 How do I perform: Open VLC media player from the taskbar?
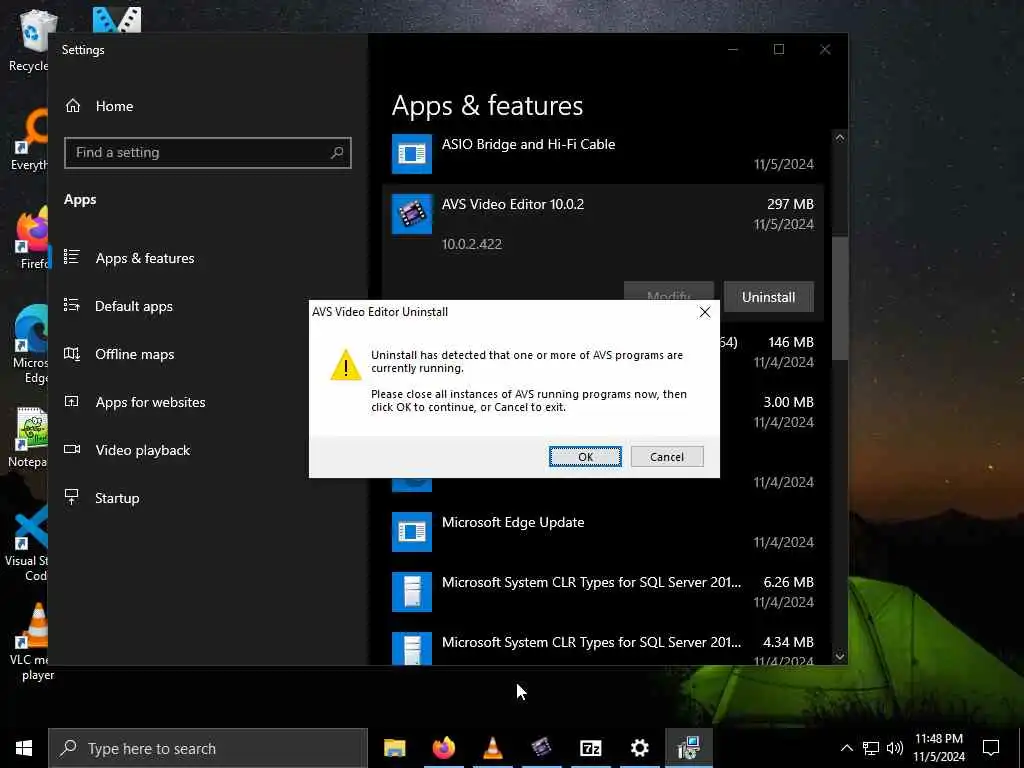click(492, 748)
